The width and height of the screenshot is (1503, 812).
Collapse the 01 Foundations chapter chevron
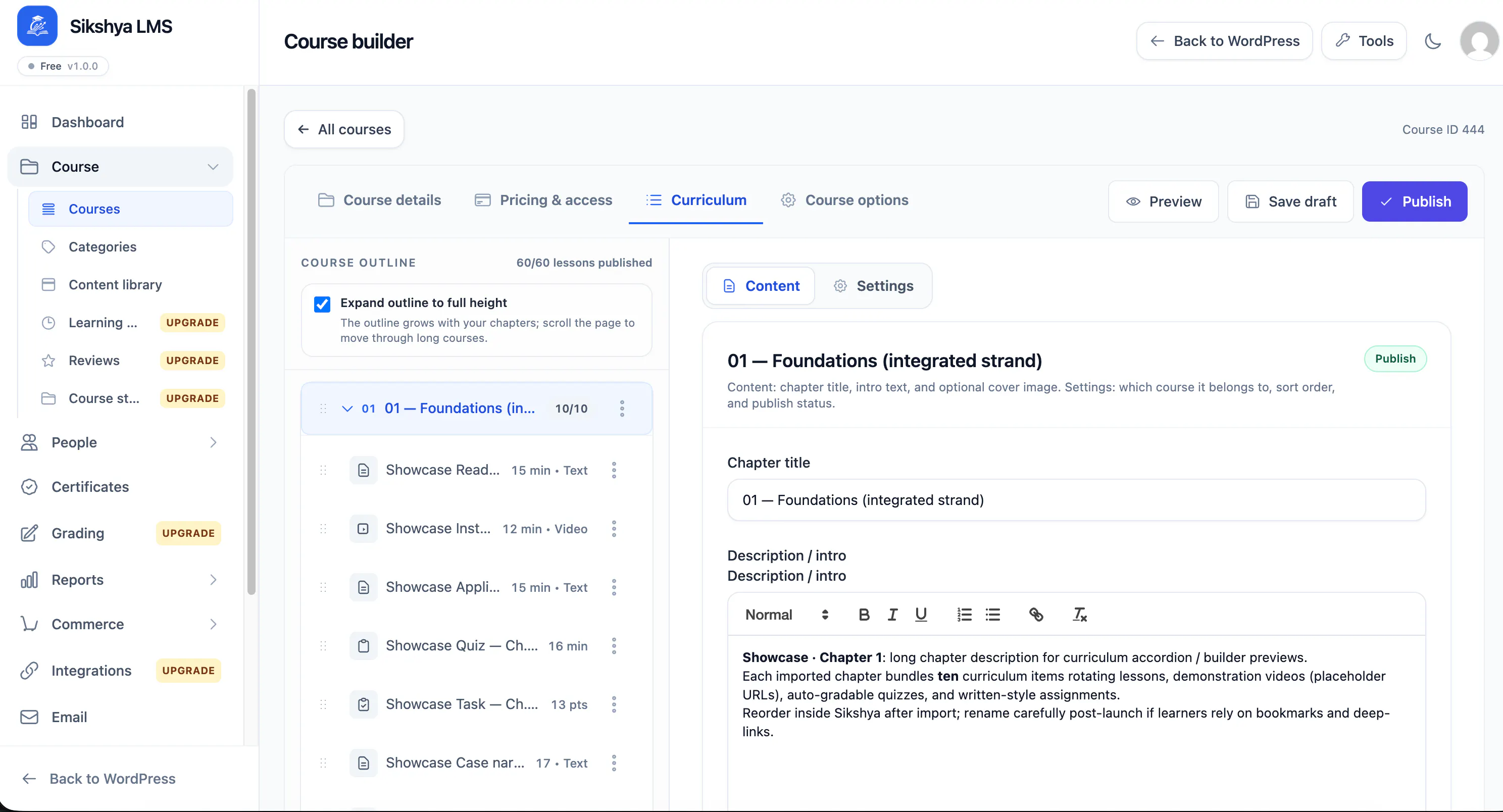347,409
